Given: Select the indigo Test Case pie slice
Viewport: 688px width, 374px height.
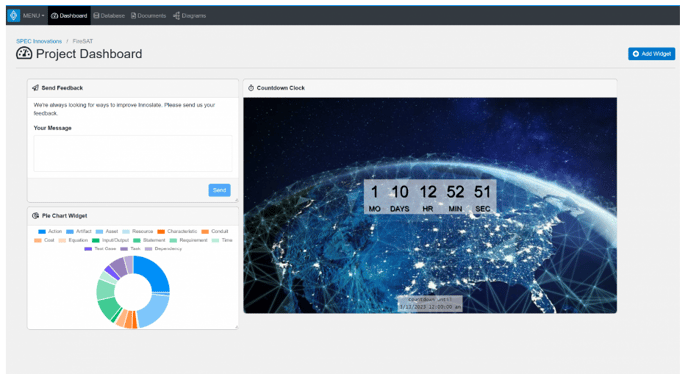Looking at the screenshot, I should (111, 273).
